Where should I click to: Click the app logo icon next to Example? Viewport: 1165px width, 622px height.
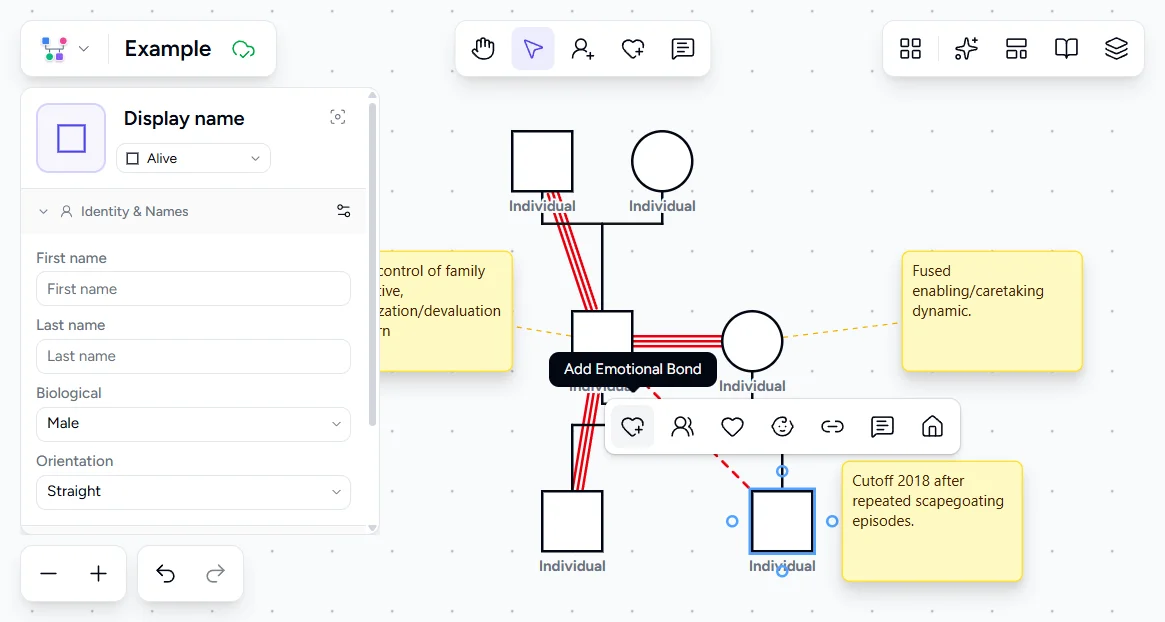pos(54,49)
